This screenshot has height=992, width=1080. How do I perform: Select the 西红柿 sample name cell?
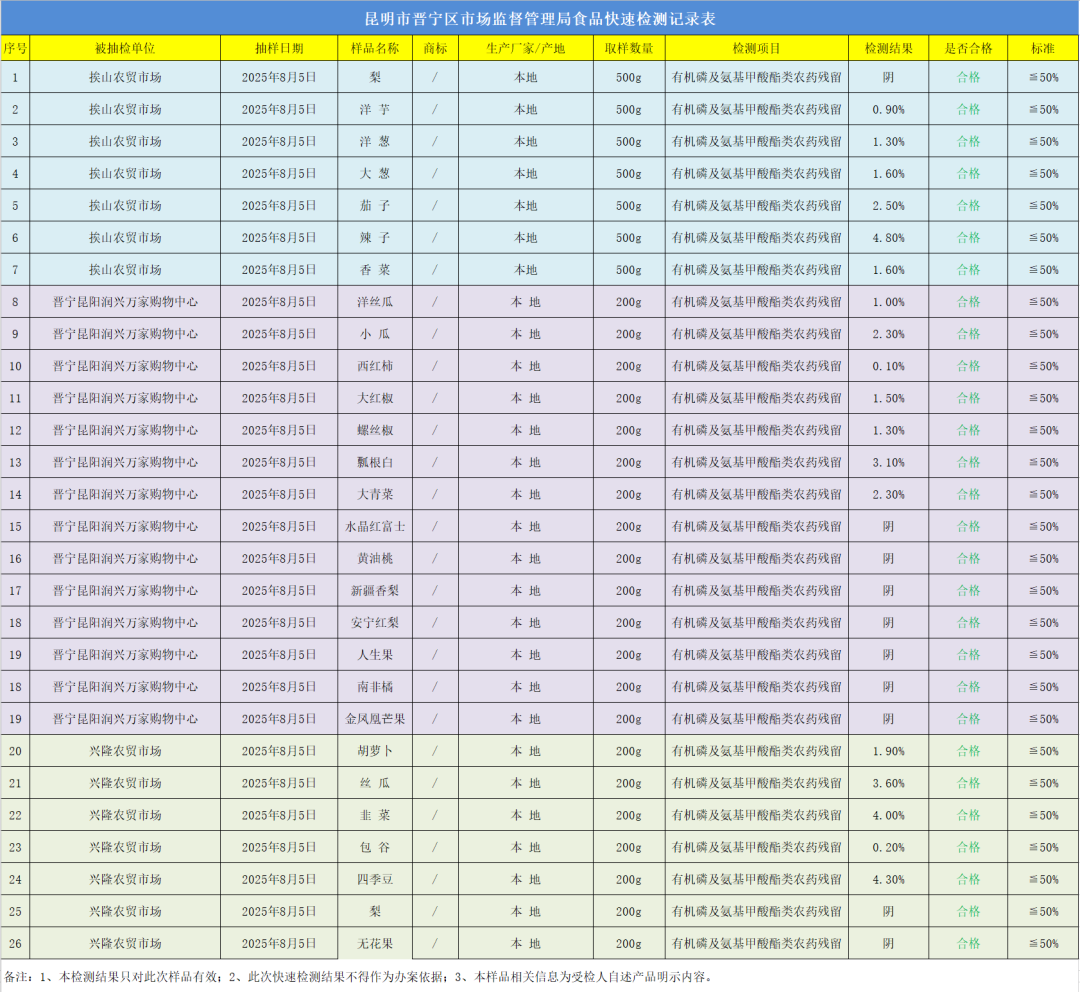(375, 366)
